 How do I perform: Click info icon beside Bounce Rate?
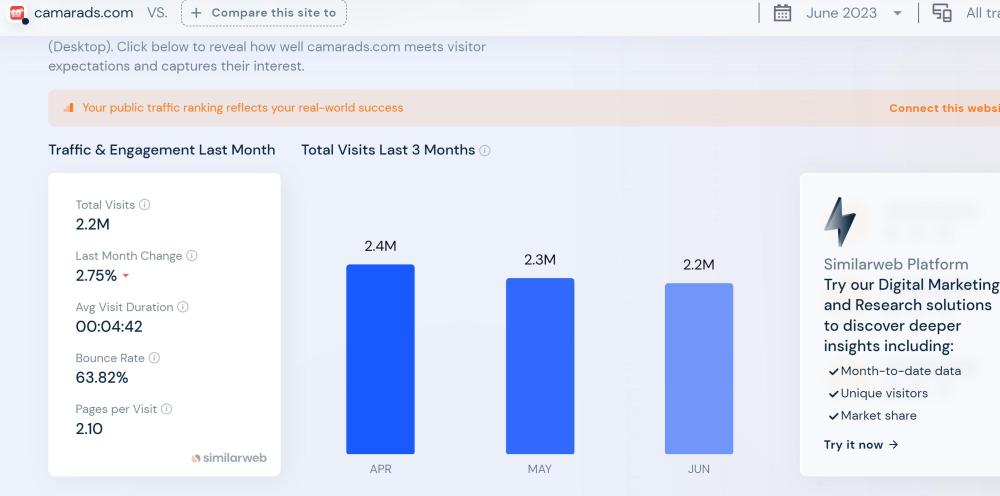tap(154, 358)
